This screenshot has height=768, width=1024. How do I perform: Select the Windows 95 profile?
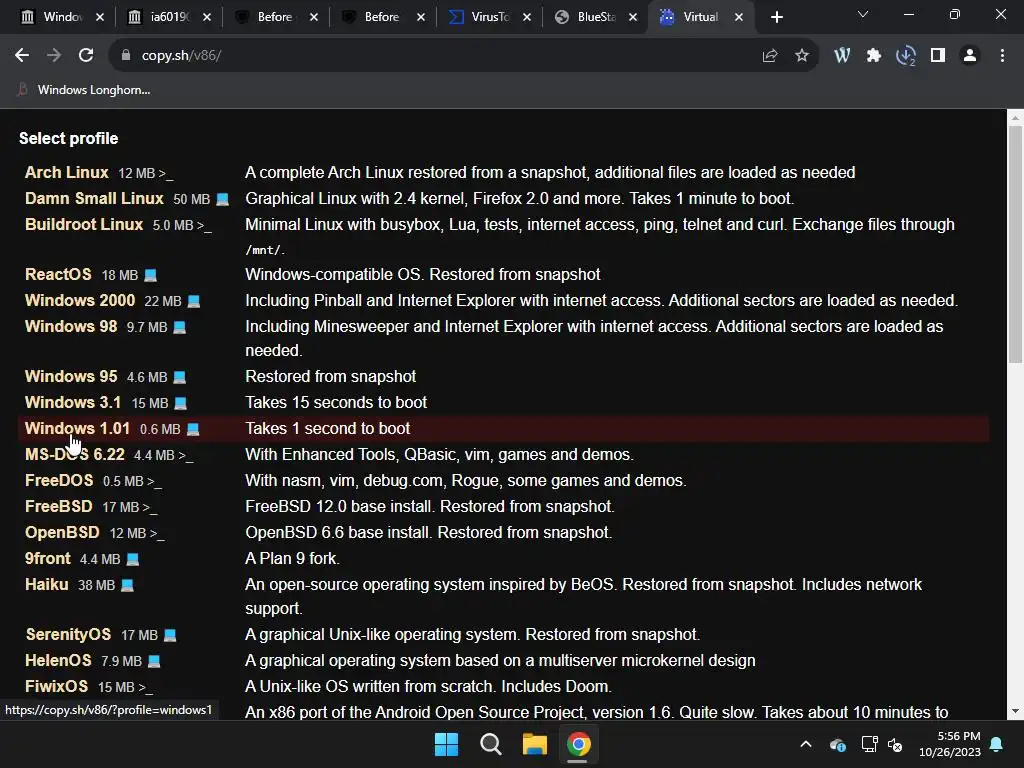[71, 377]
